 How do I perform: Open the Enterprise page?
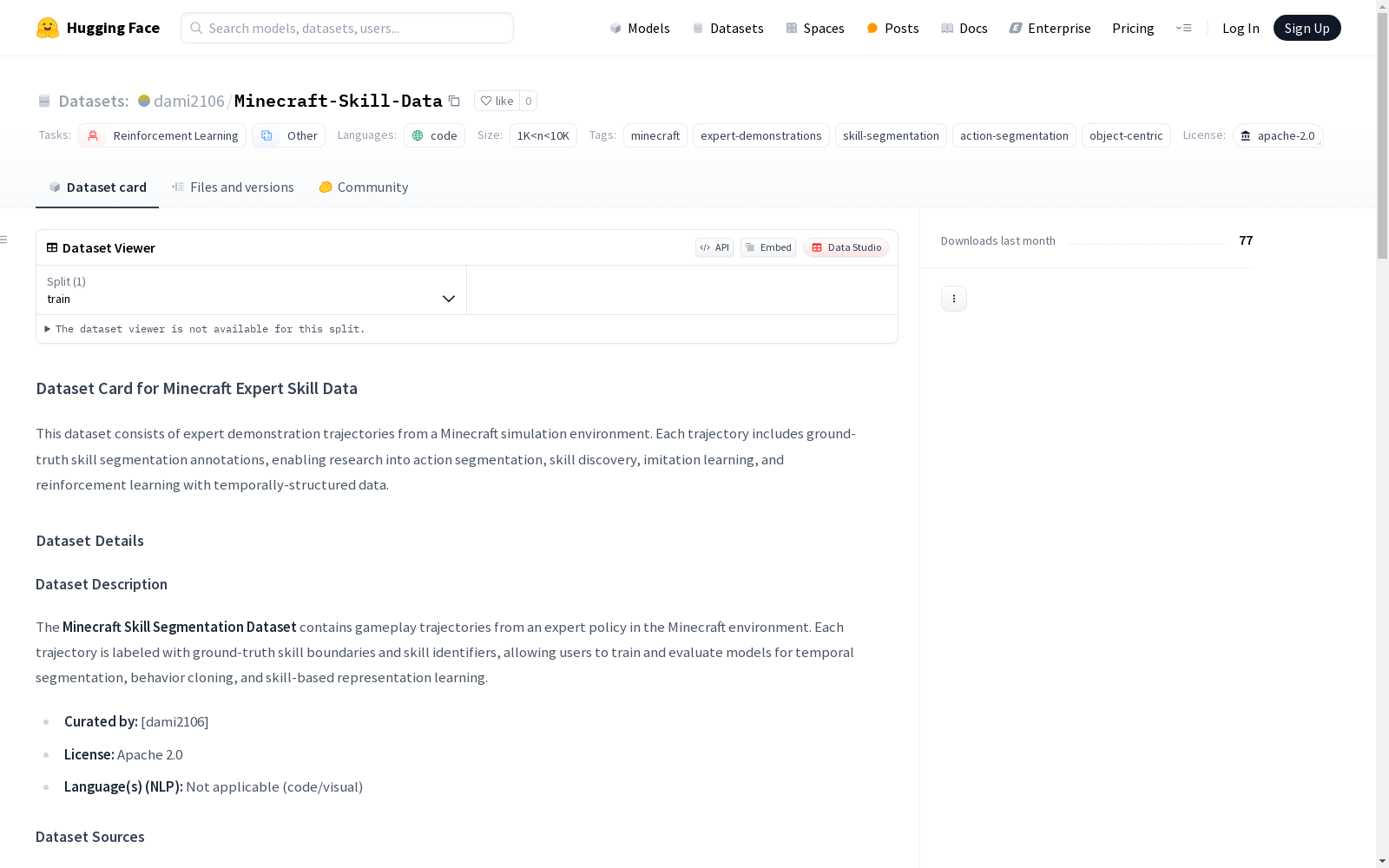[1050, 28]
